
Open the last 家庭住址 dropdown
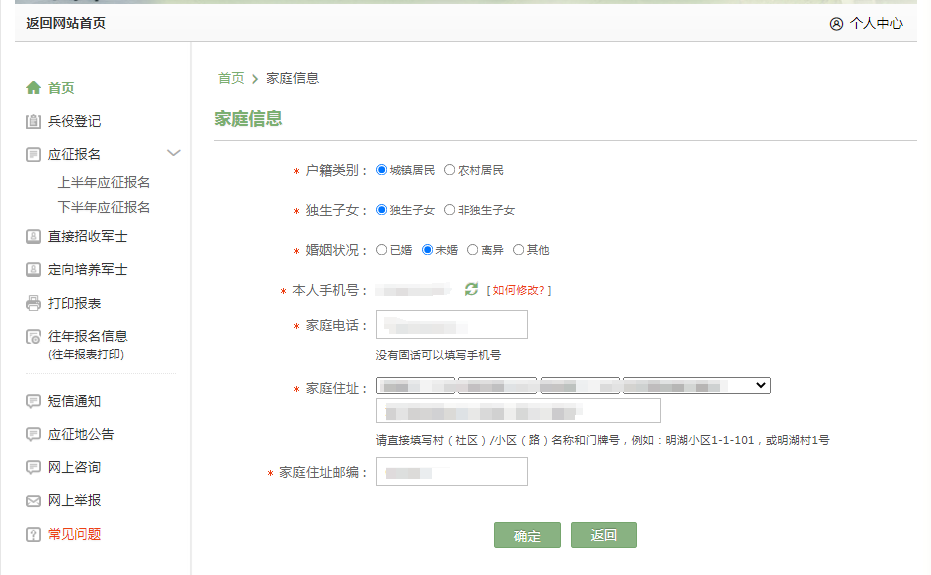[696, 385]
